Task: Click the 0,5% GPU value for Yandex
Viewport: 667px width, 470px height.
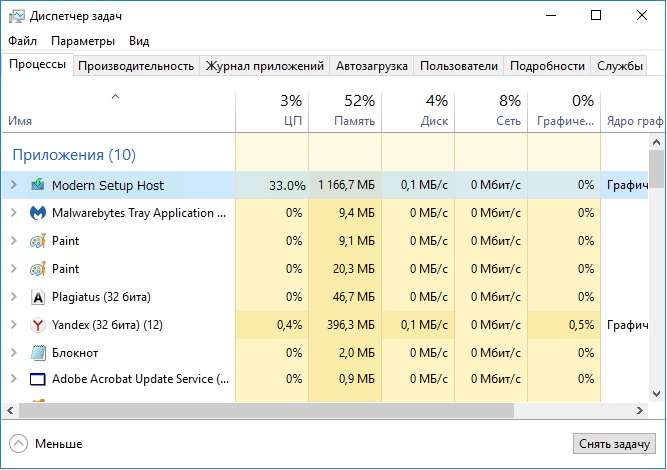Action: point(581,325)
